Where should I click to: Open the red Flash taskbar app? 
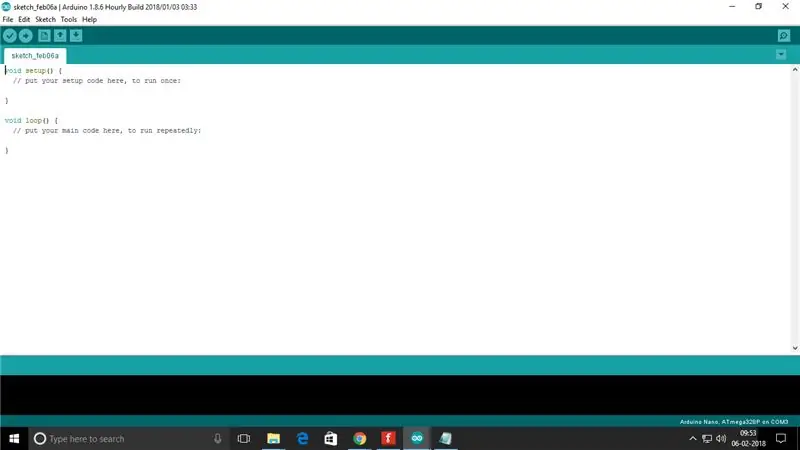pyautogui.click(x=388, y=438)
